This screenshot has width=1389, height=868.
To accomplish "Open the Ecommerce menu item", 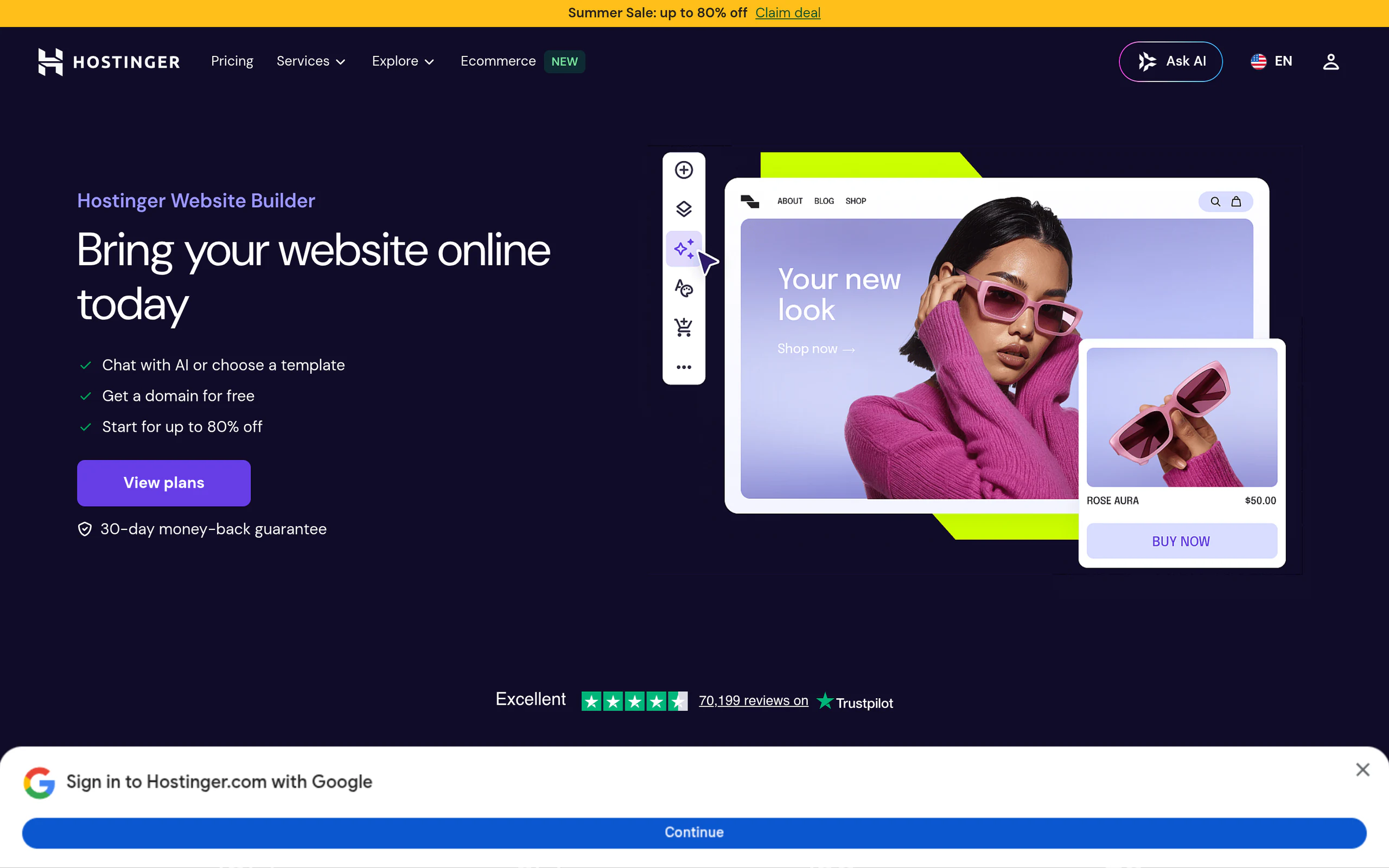I will 498,61.
